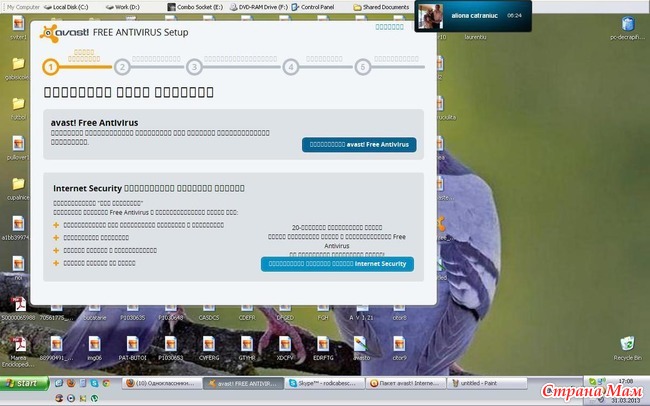
Task: Open Work (D:) from the top toolbar
Action: pos(126,6)
